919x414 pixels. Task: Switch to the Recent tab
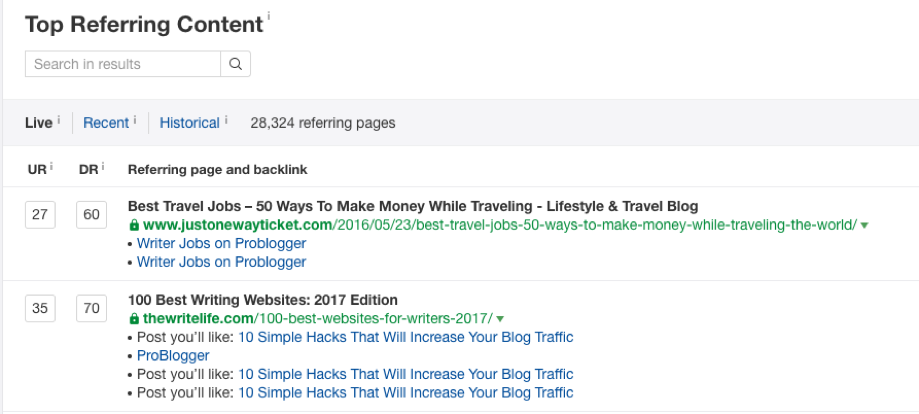point(106,123)
